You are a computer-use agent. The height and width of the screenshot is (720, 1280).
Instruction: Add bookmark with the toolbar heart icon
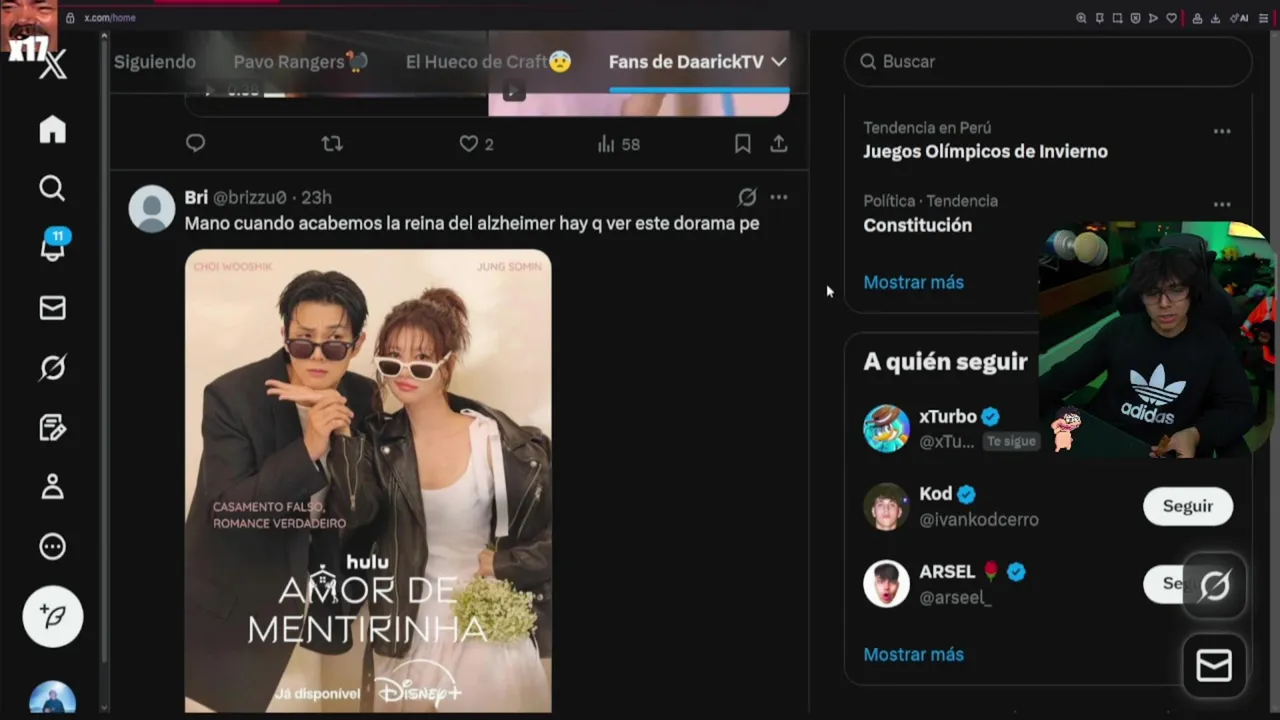pyautogui.click(x=1171, y=18)
